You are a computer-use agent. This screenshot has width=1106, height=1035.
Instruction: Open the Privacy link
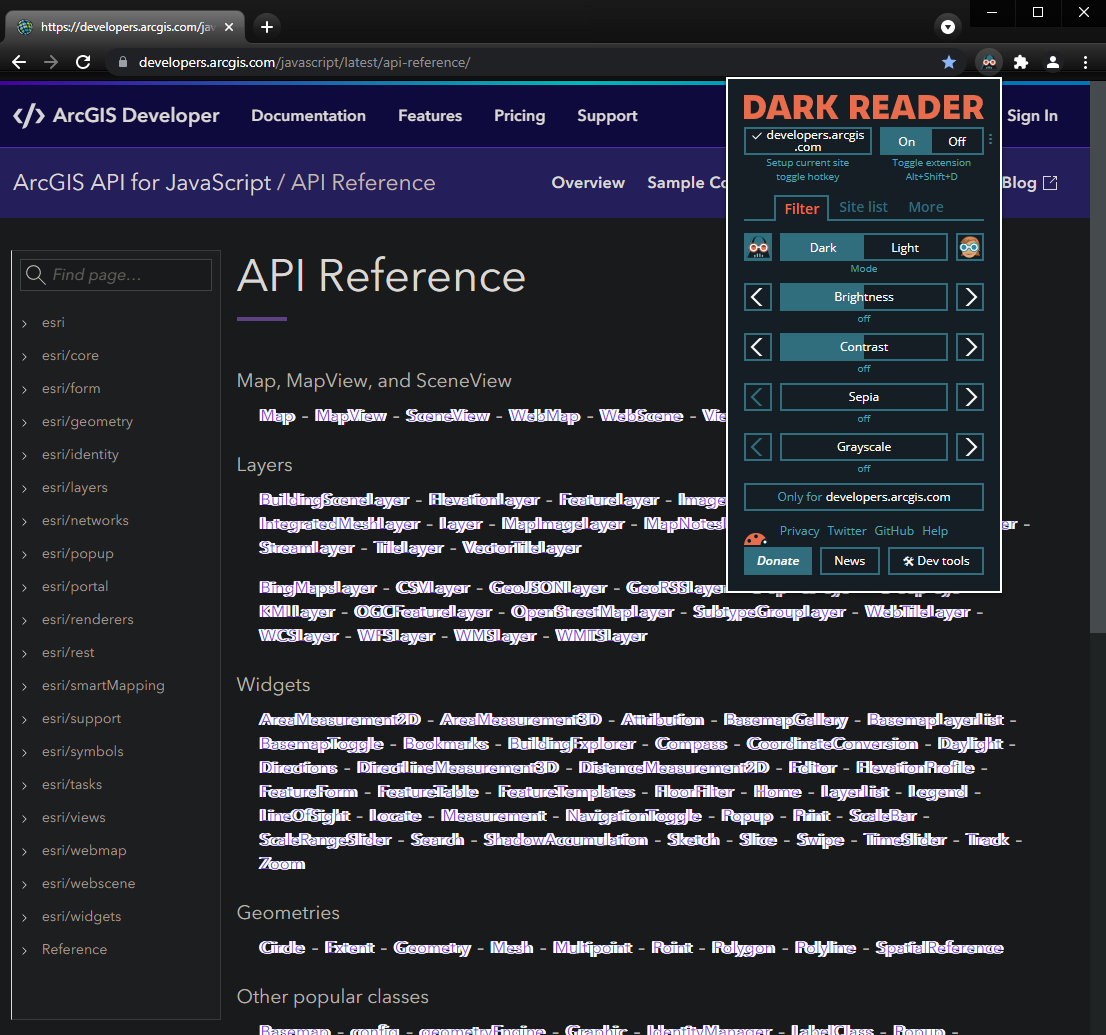tap(799, 531)
